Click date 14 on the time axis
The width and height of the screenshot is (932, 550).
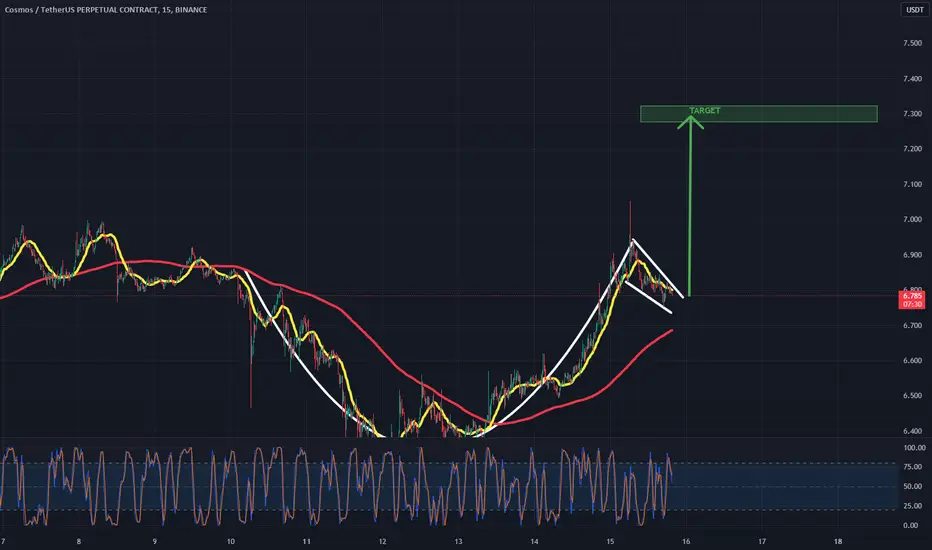(534, 542)
